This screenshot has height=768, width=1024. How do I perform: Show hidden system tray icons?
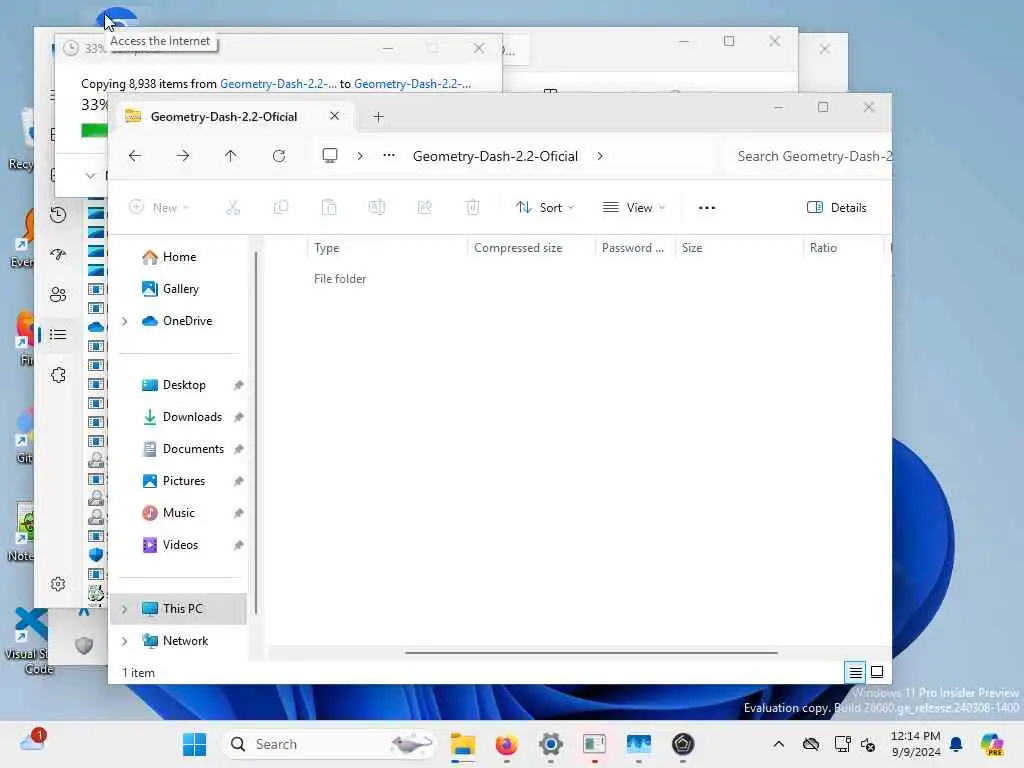pos(778,744)
